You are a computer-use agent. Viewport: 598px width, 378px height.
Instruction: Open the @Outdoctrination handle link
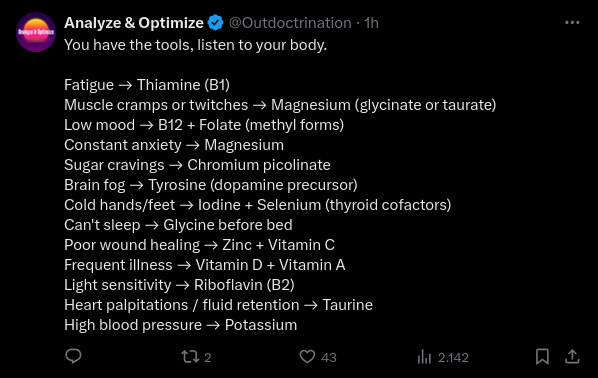tap(290, 23)
